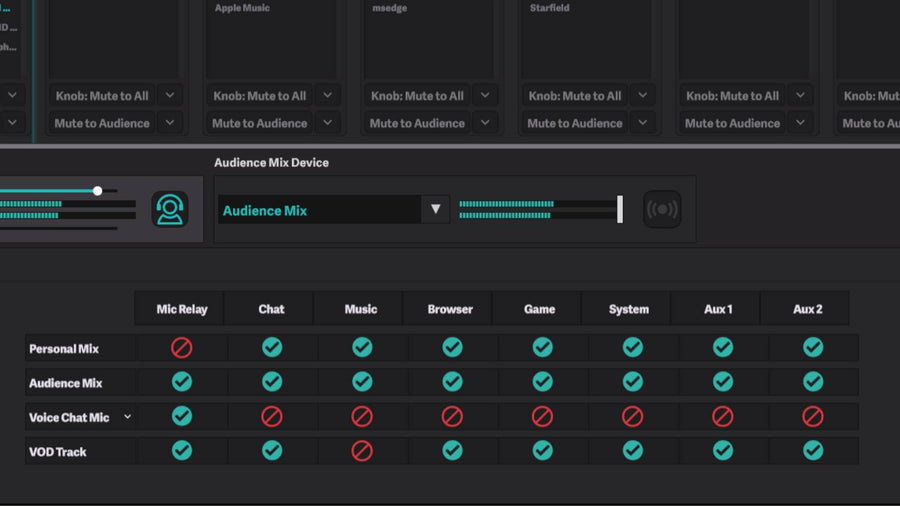Image resolution: width=900 pixels, height=506 pixels.
Task: Click the Apple Music channel app box
Action: coord(271,39)
